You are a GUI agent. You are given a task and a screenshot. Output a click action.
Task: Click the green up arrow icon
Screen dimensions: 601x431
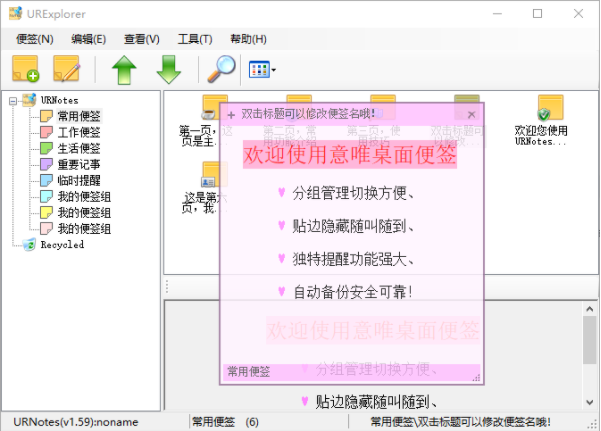tap(124, 69)
